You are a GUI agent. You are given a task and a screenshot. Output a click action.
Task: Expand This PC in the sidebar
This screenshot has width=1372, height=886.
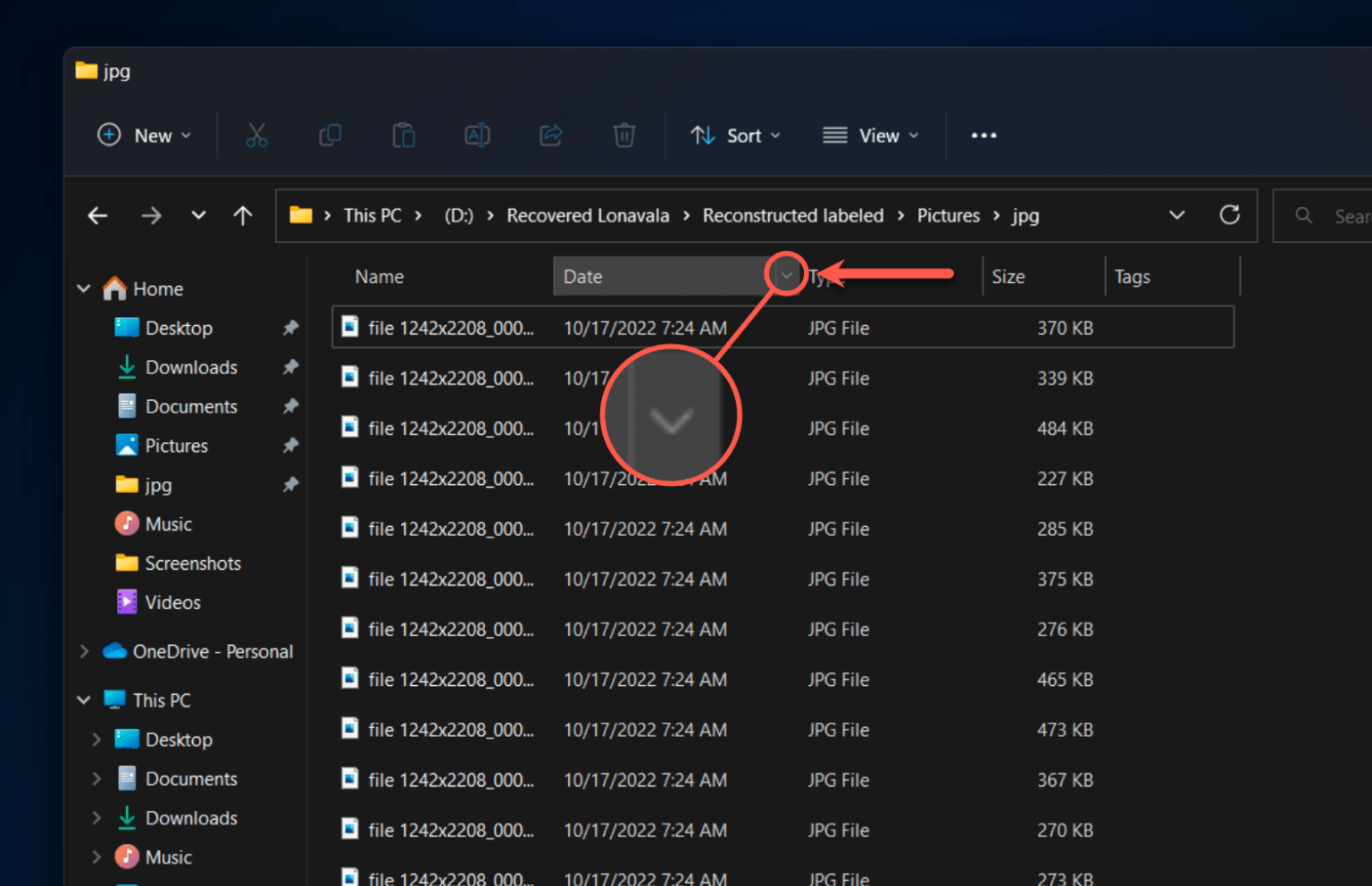click(84, 699)
